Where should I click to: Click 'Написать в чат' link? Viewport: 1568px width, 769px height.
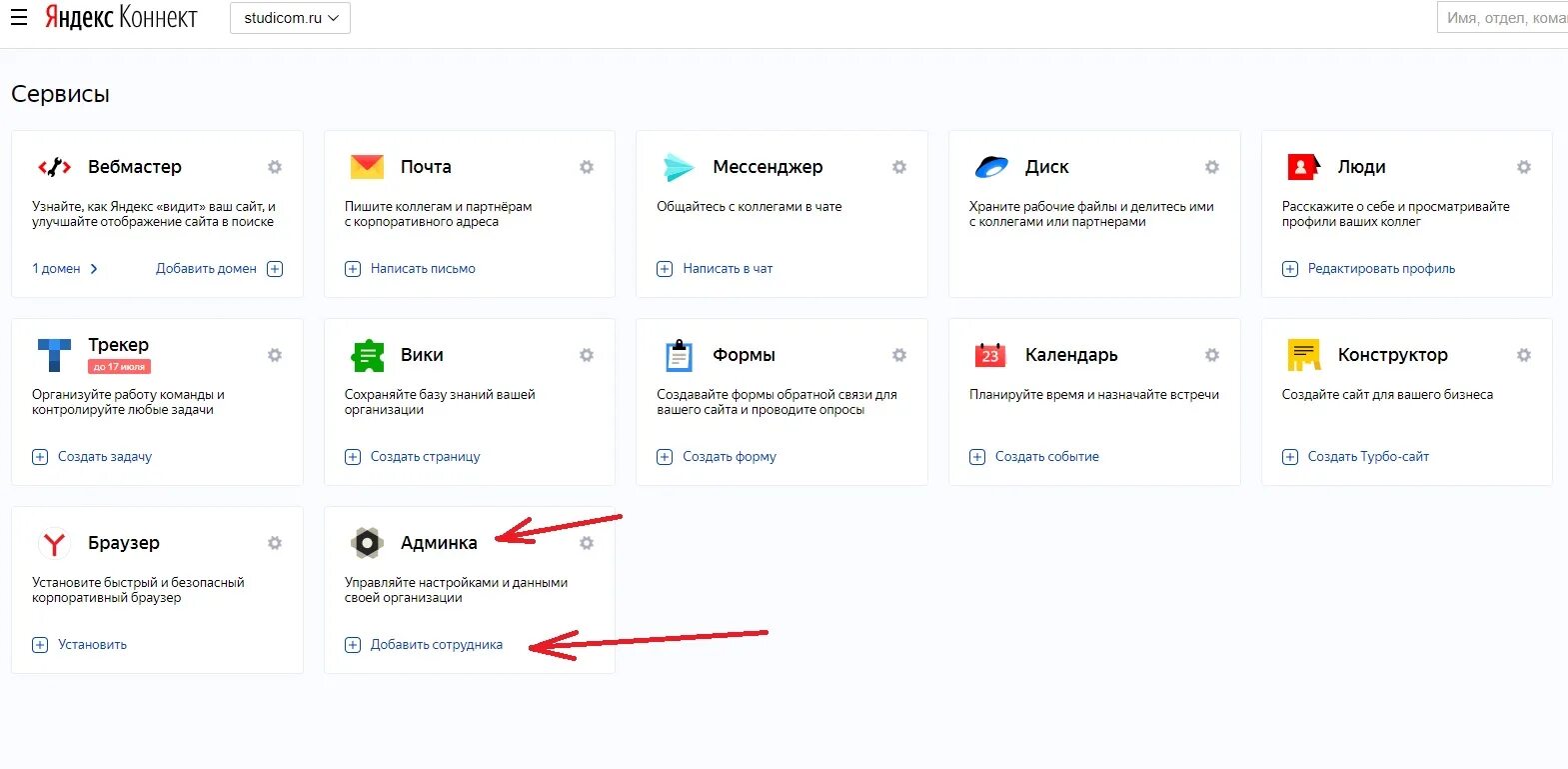tap(728, 268)
